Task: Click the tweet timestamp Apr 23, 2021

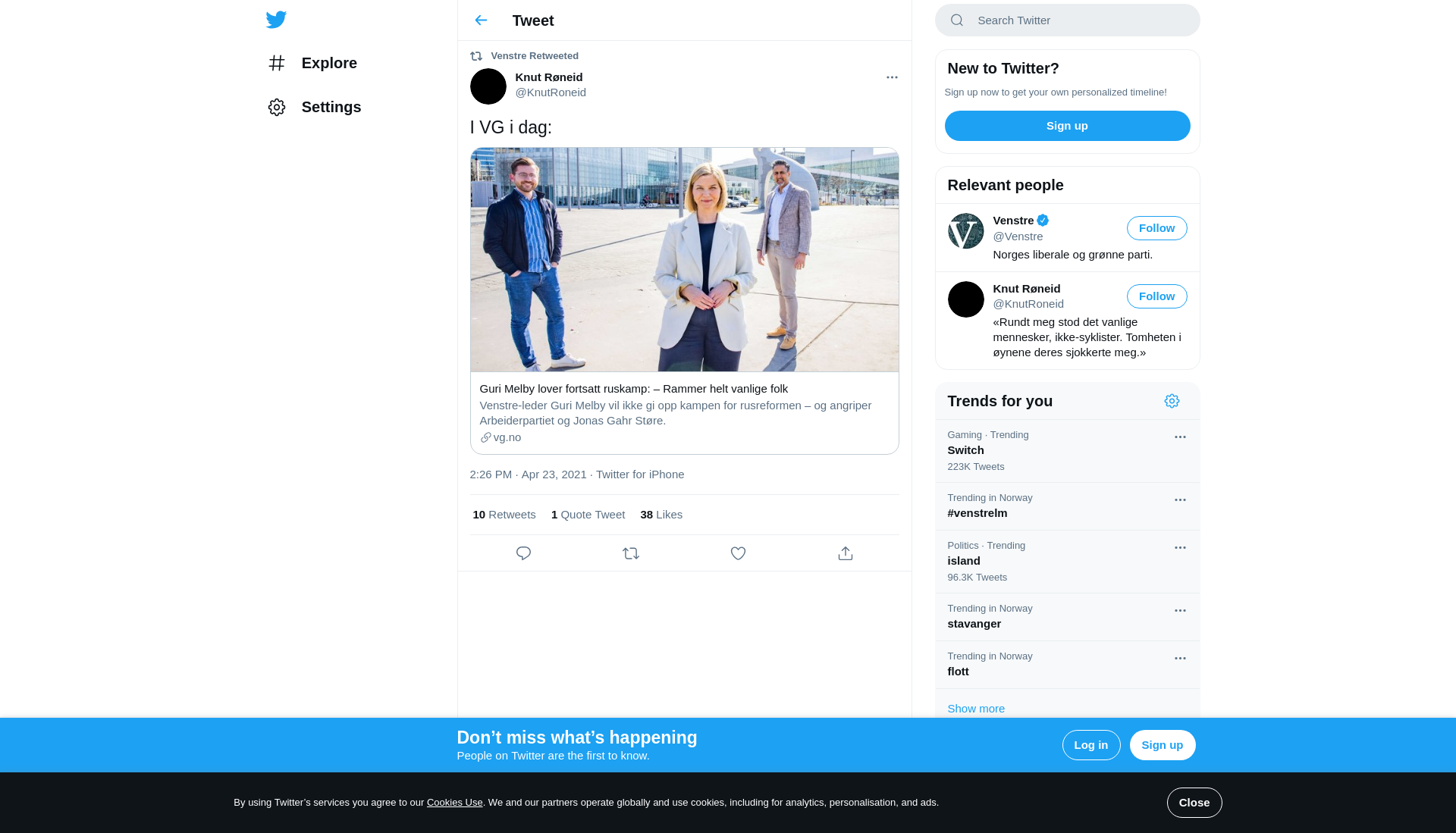Action: pos(528,474)
